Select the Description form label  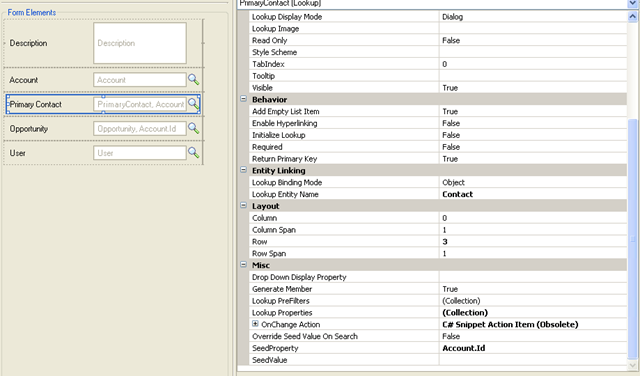click(x=28, y=43)
